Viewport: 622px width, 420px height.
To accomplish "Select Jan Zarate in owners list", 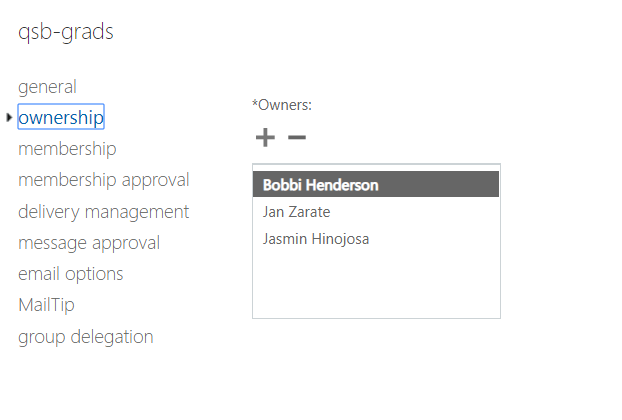I will pos(296,212).
